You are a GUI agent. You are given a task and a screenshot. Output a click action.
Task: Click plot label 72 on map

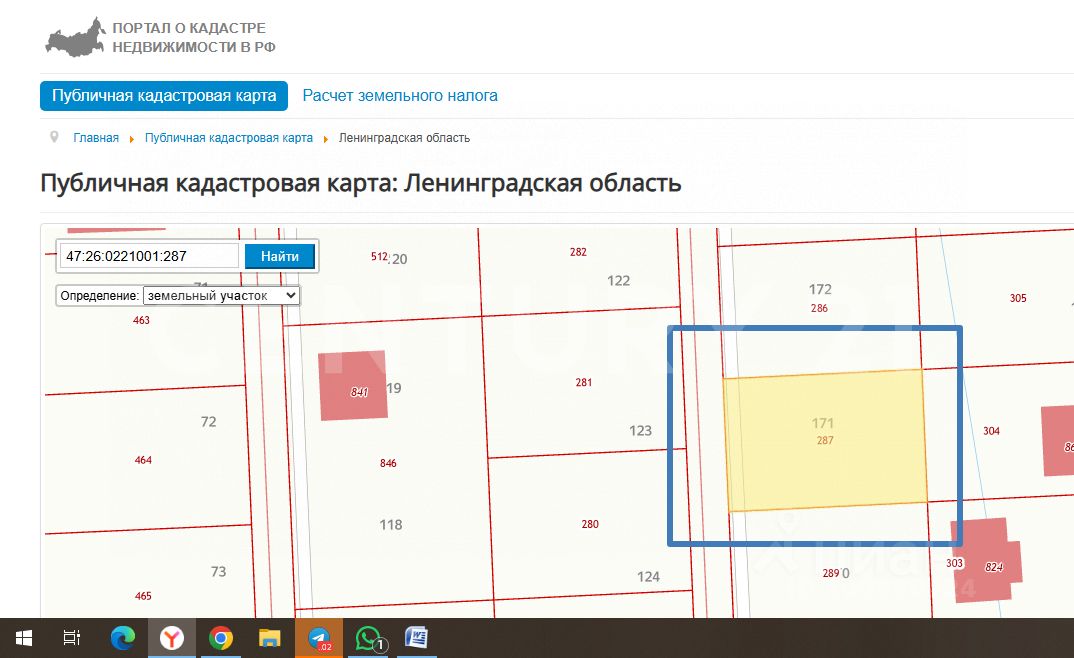coord(209,422)
